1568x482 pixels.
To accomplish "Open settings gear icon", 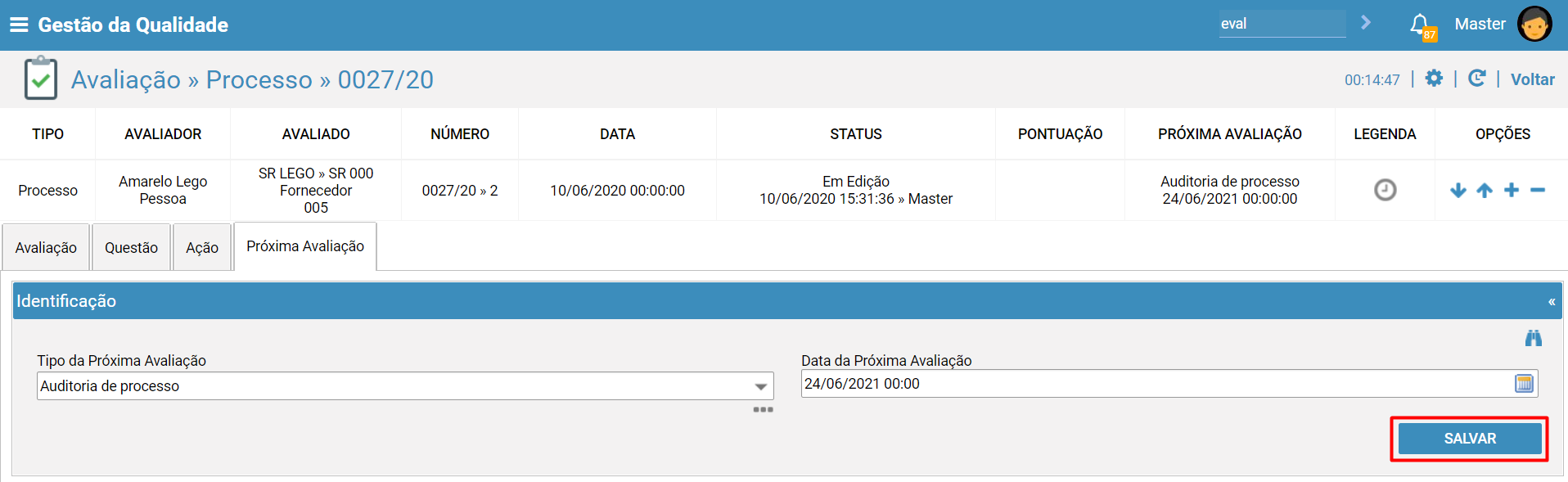I will coord(1434,79).
